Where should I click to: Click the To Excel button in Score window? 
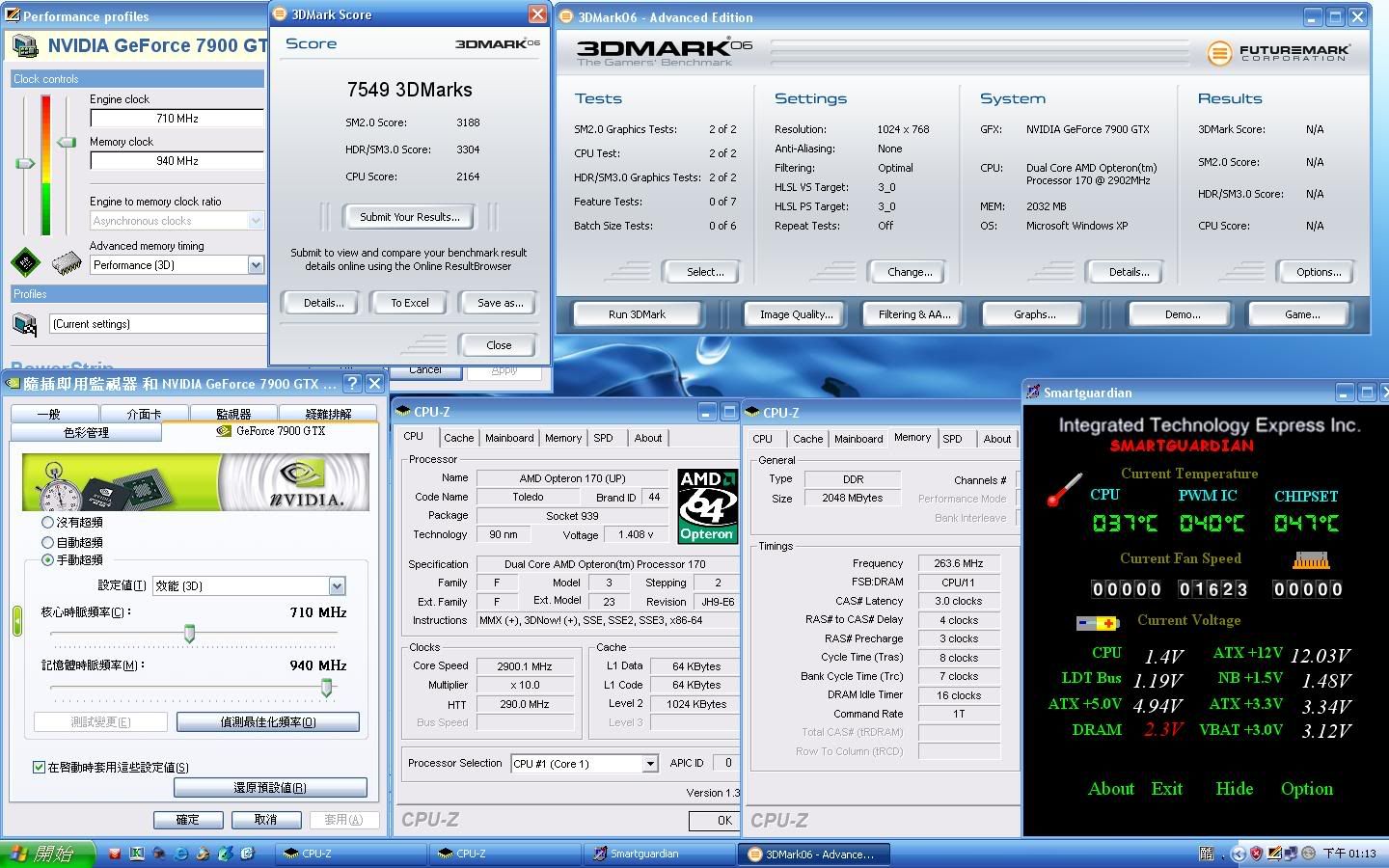coord(410,303)
